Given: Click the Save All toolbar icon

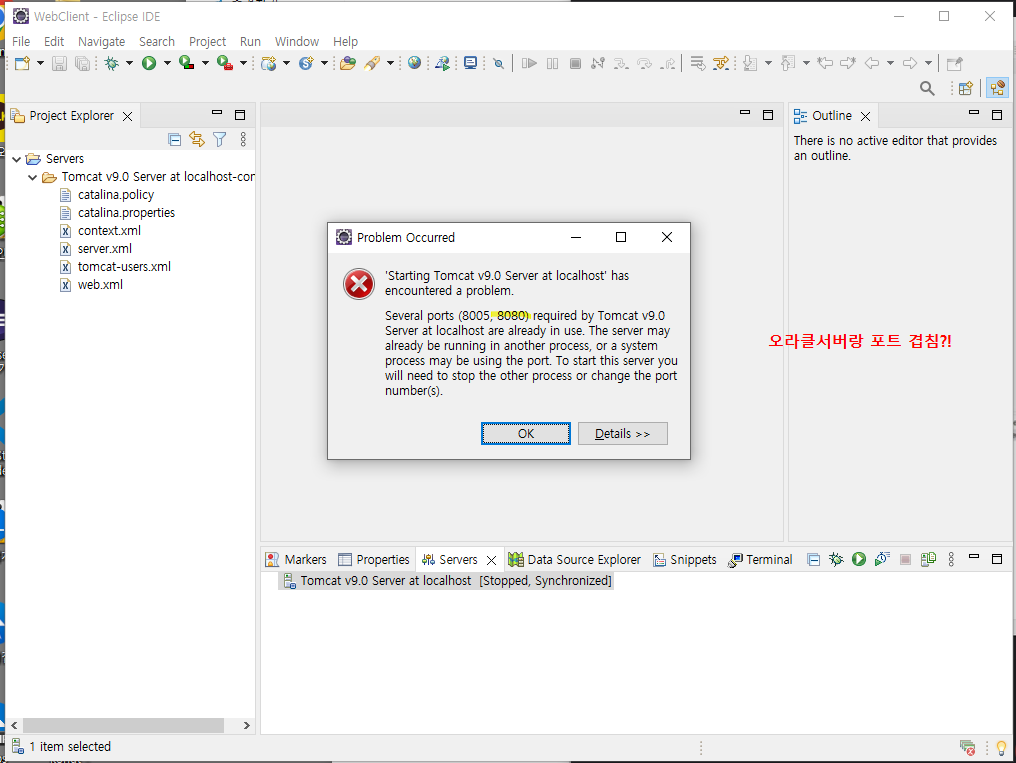Looking at the screenshot, I should 82,63.
